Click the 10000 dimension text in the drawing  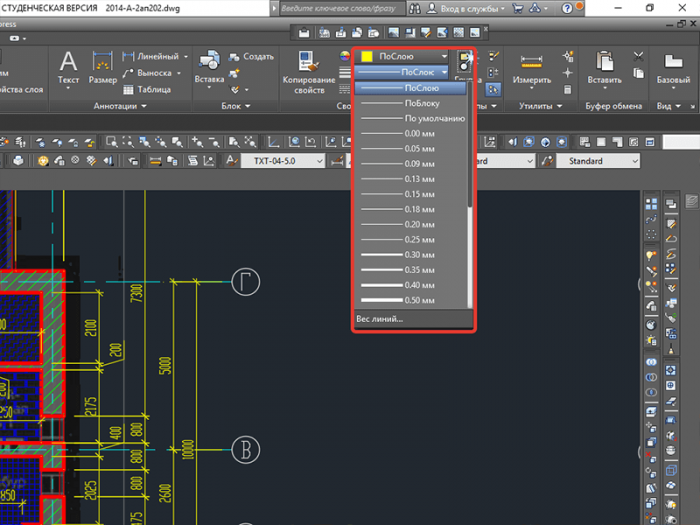[x=188, y=449]
